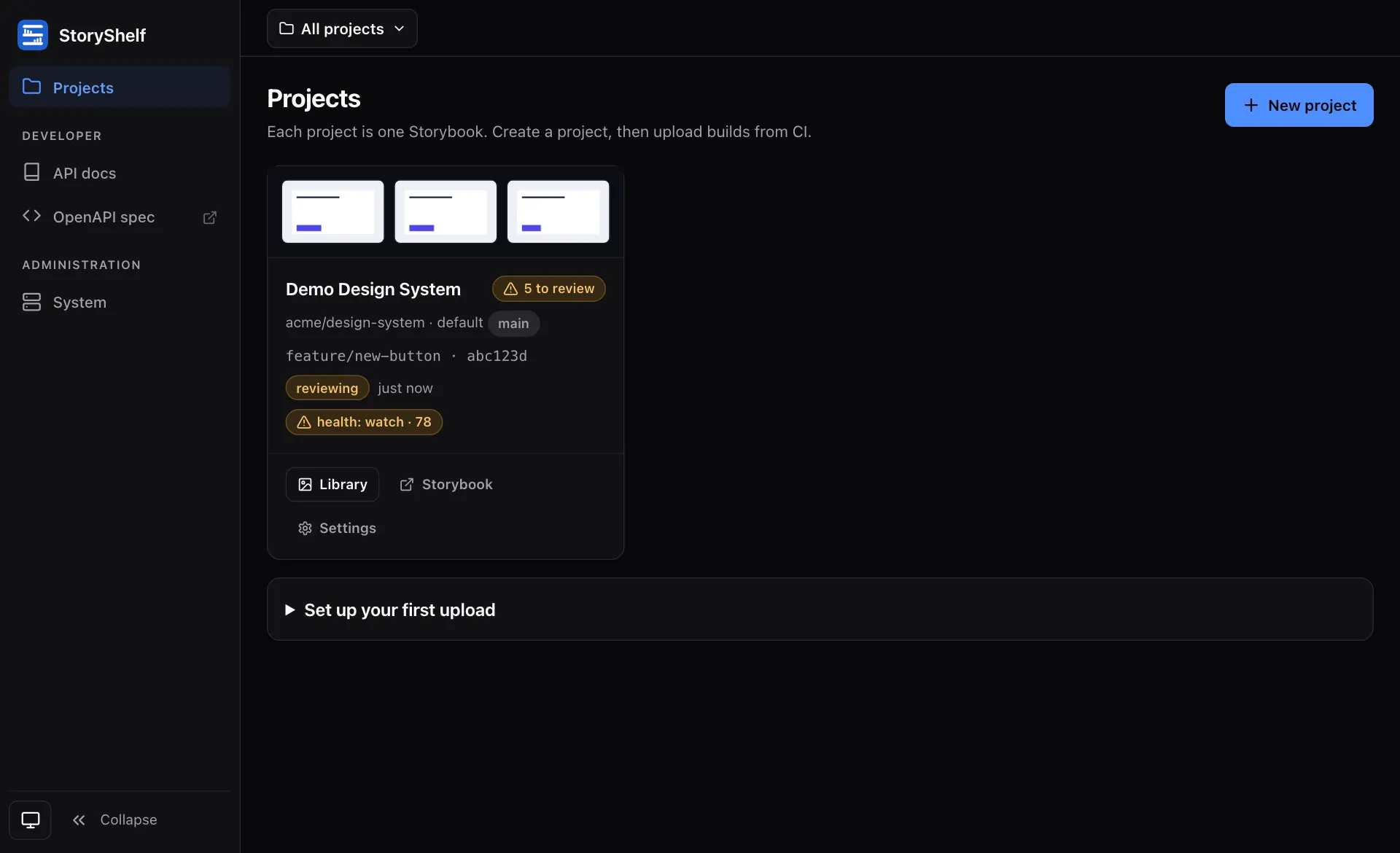Click the main branch tag
Image resolution: width=1400 pixels, height=853 pixels.
click(514, 323)
